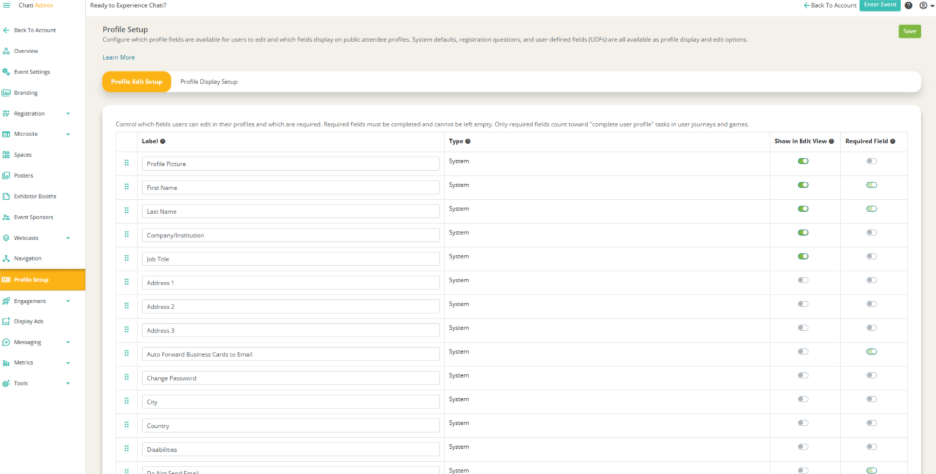Open Exhibitor Booths from sidebar icon
This screenshot has width=936, height=474.
[7, 196]
